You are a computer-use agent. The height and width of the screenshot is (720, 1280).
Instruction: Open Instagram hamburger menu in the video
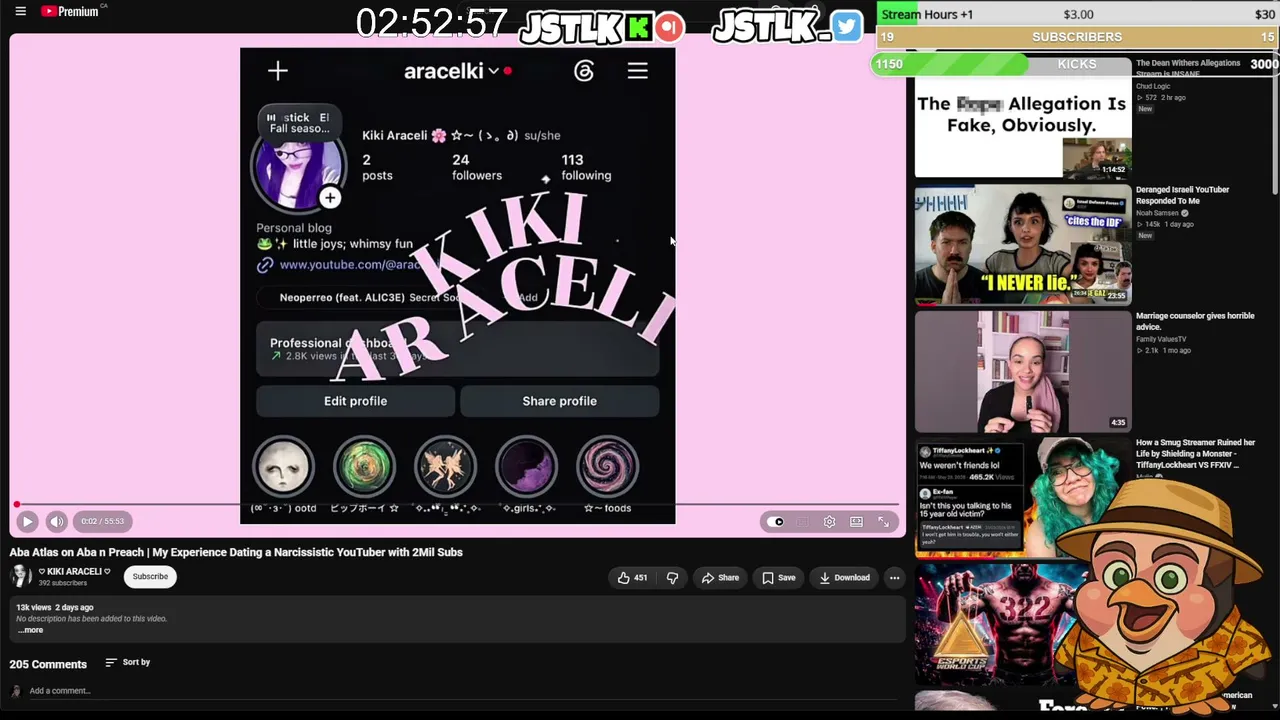tap(637, 71)
